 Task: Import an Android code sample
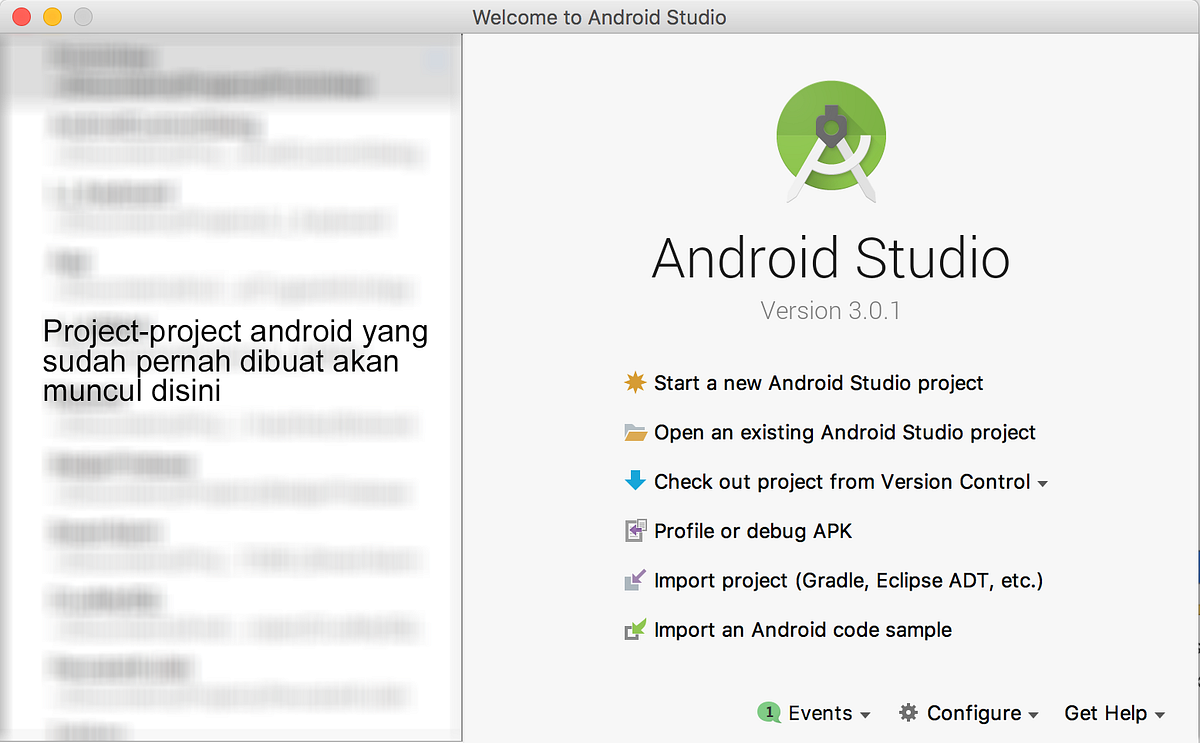[x=801, y=630]
